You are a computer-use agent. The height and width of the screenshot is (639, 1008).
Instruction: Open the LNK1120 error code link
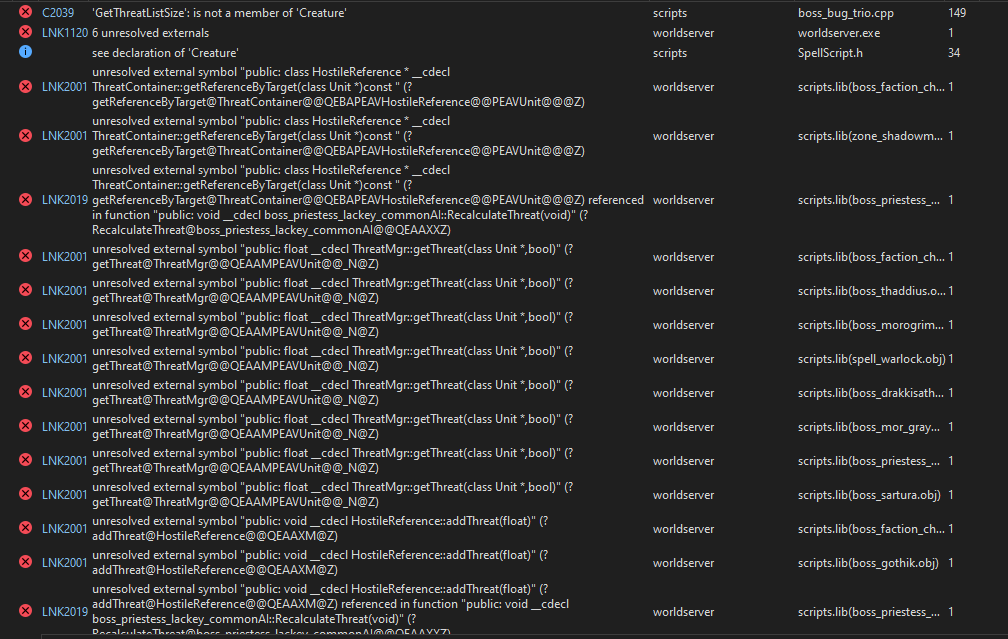[65, 33]
